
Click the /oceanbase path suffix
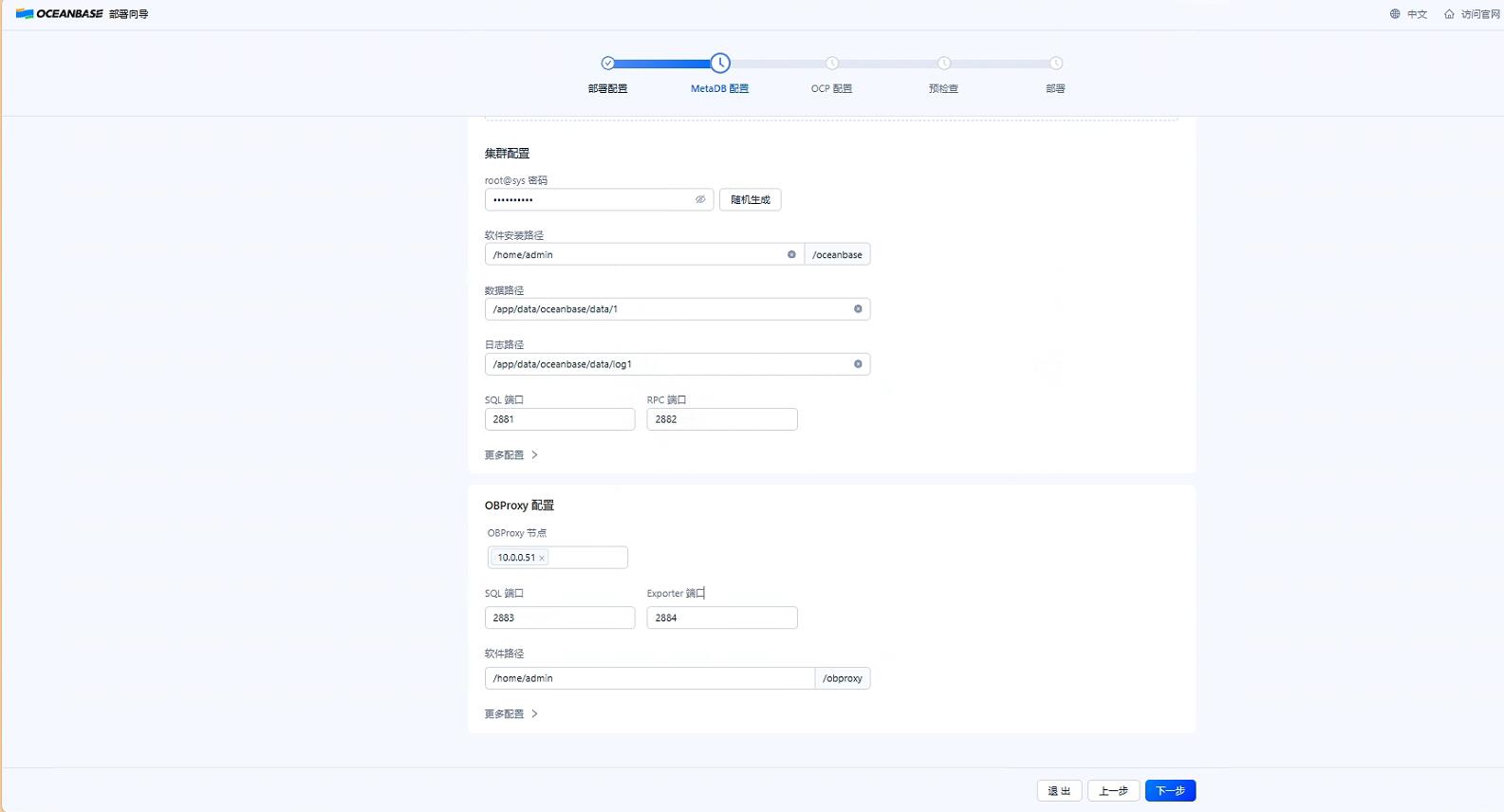tap(837, 254)
